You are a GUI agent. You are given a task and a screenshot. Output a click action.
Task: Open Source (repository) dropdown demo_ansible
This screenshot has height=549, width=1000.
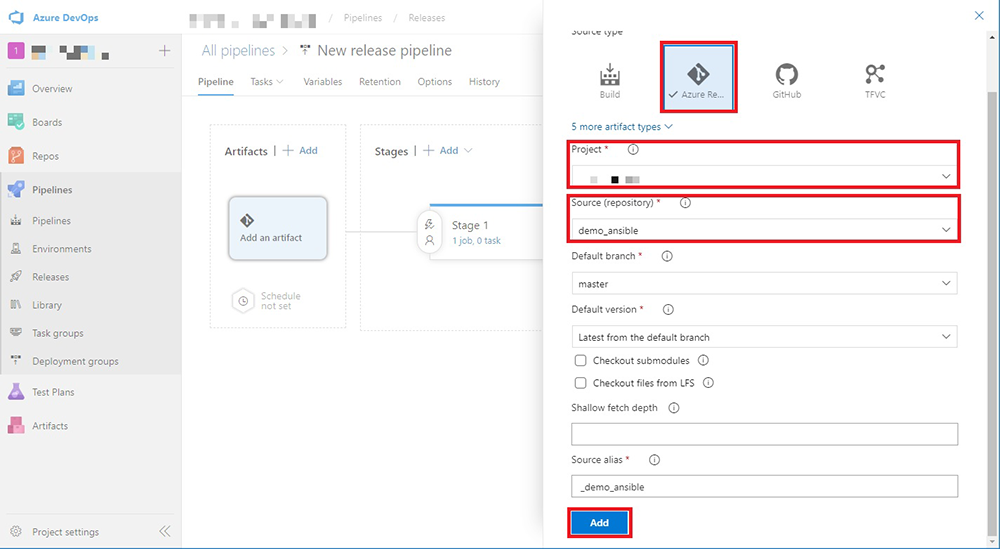[x=765, y=230]
